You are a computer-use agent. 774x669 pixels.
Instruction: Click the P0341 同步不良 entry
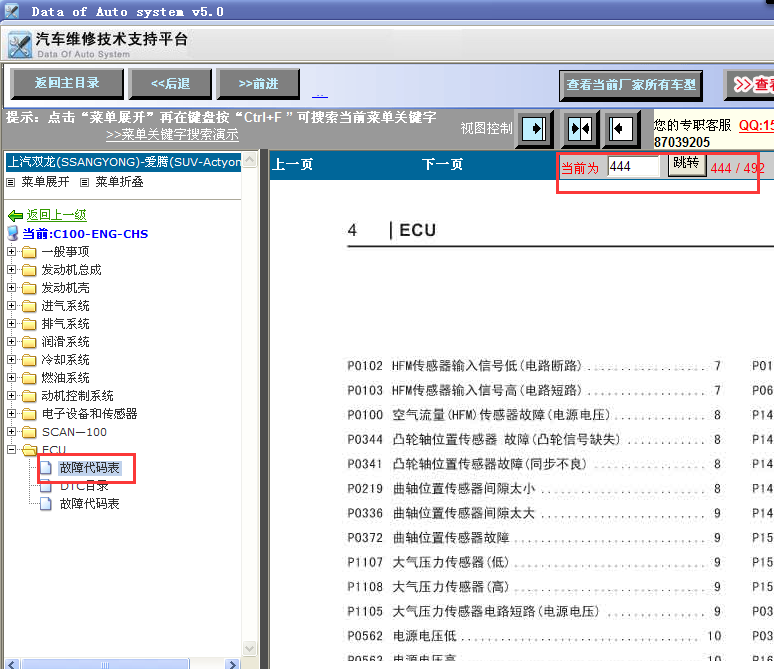point(534,464)
